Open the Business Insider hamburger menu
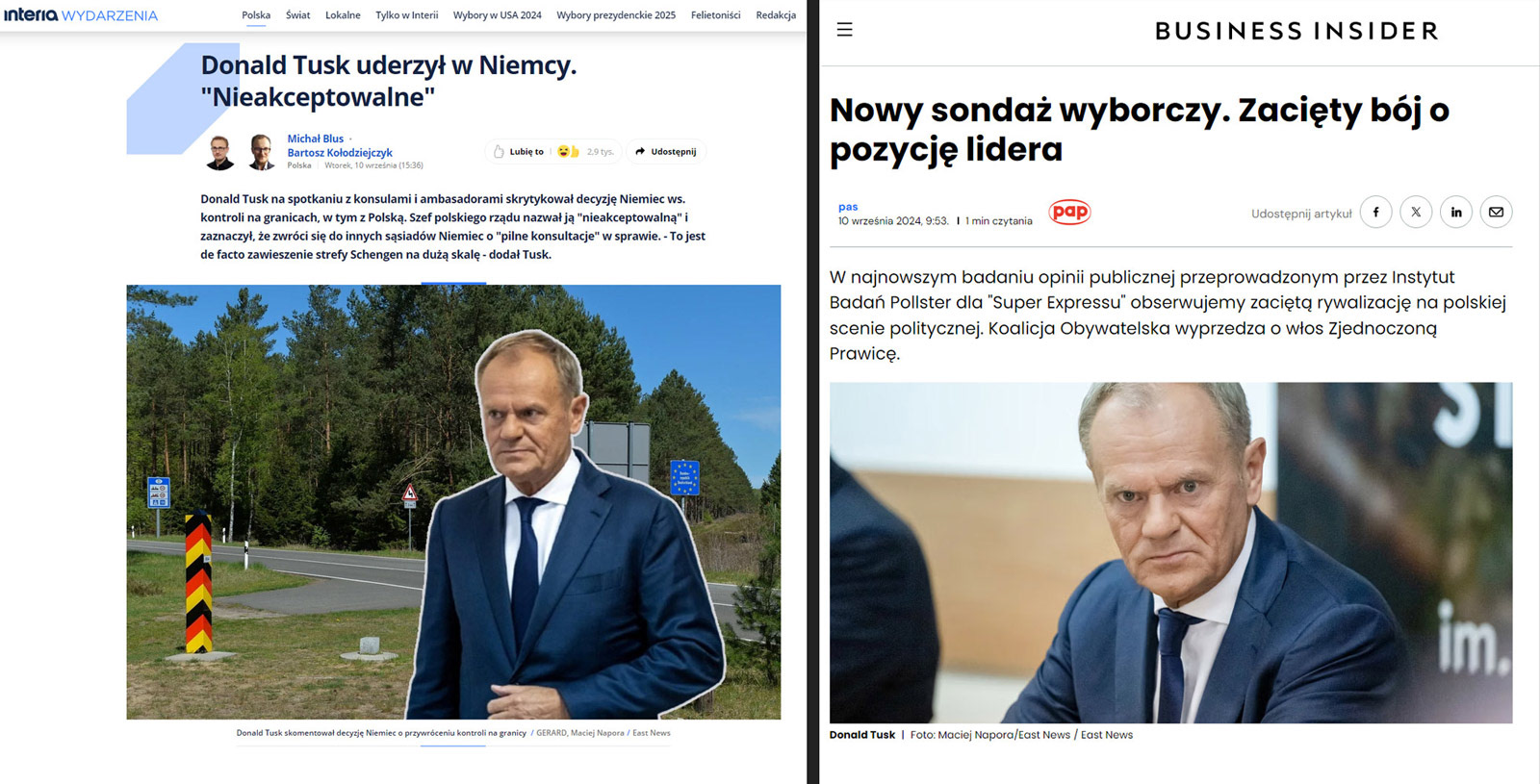 pos(844,30)
